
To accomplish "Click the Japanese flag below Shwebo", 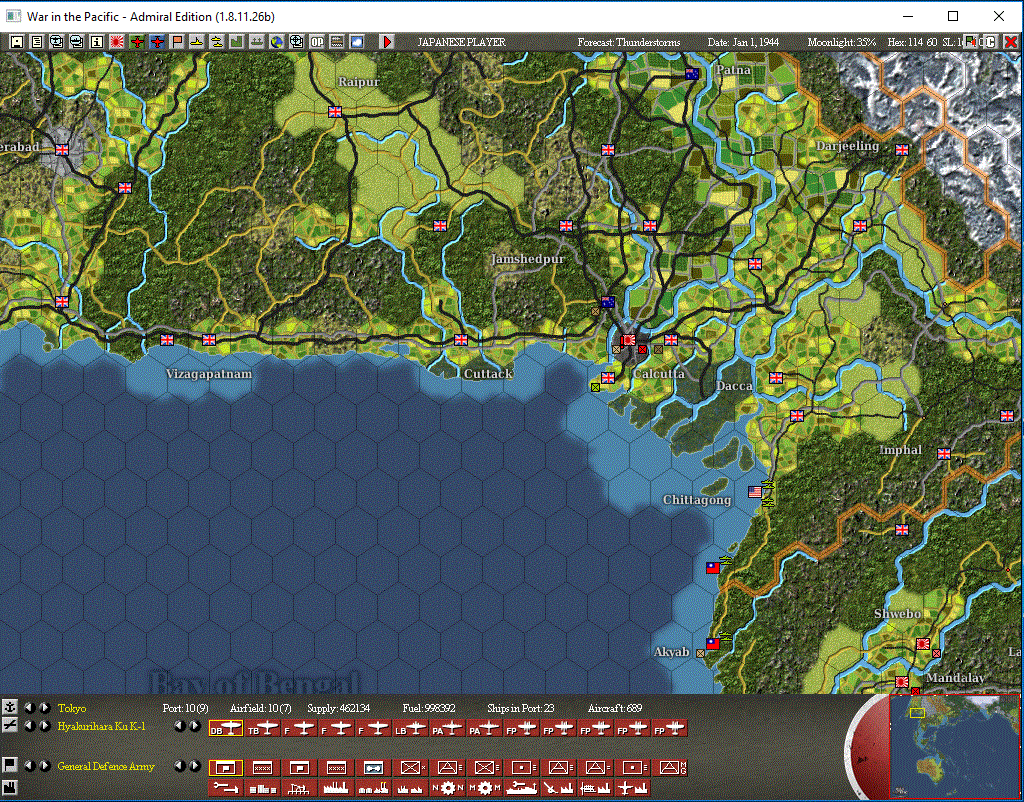I will click(923, 644).
